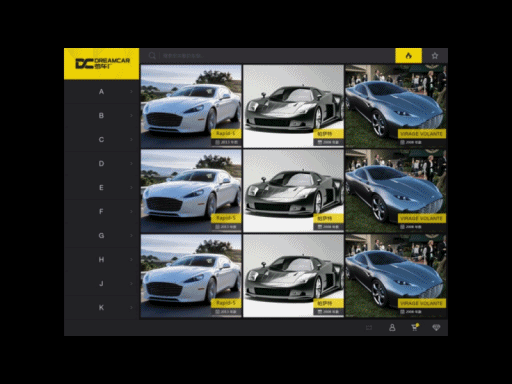Image resolution: width=512 pixels, height=384 pixels.
Task: Open the blue Virage Volante in second row
Action: (396, 191)
